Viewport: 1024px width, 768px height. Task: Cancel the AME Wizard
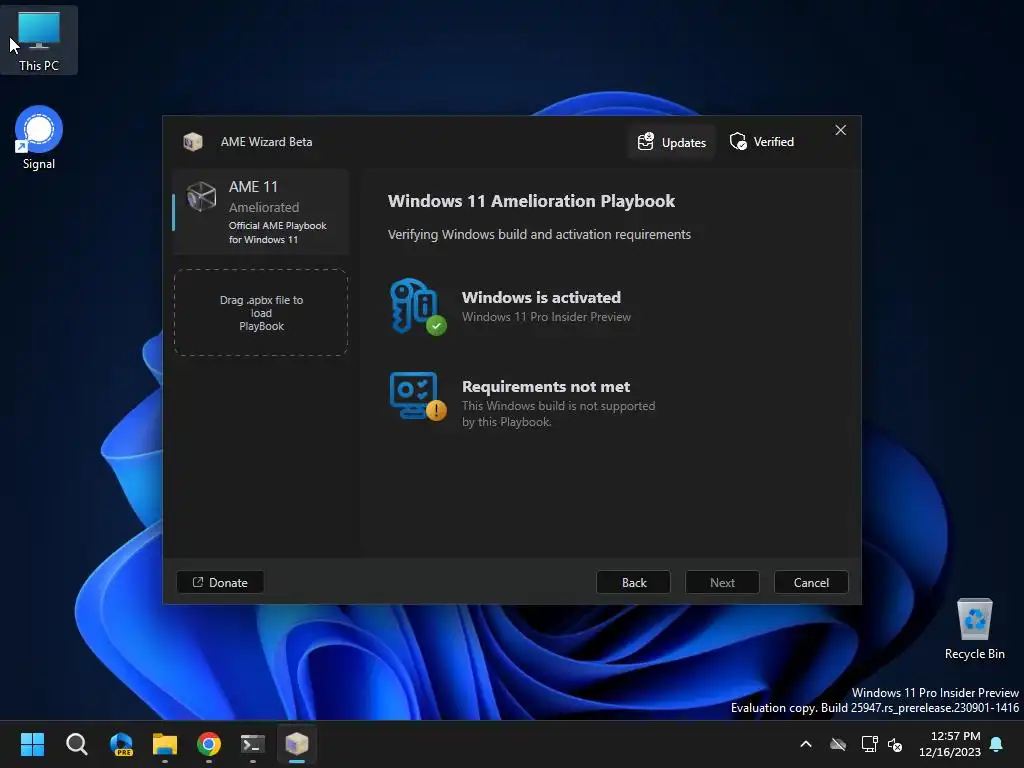(x=811, y=582)
